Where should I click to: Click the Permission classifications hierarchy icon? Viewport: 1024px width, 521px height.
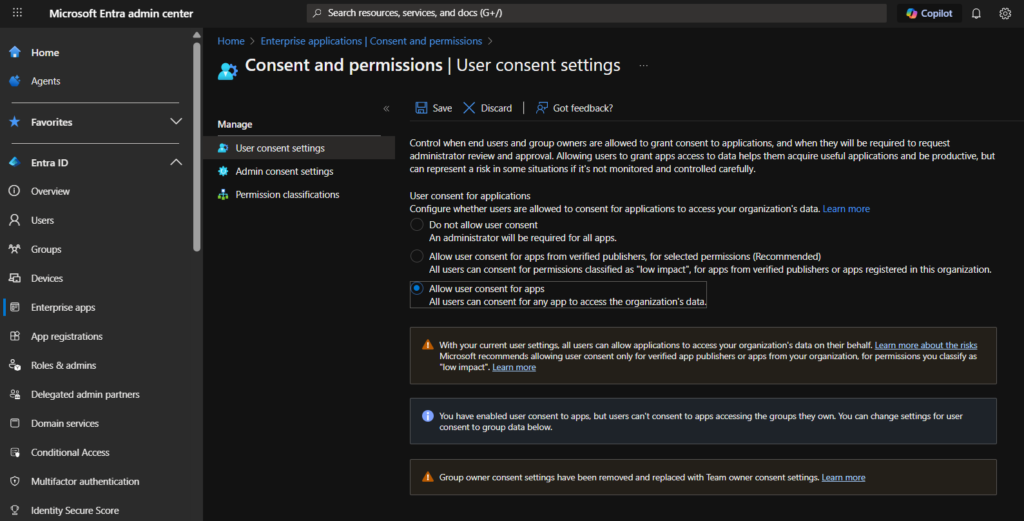click(x=223, y=195)
